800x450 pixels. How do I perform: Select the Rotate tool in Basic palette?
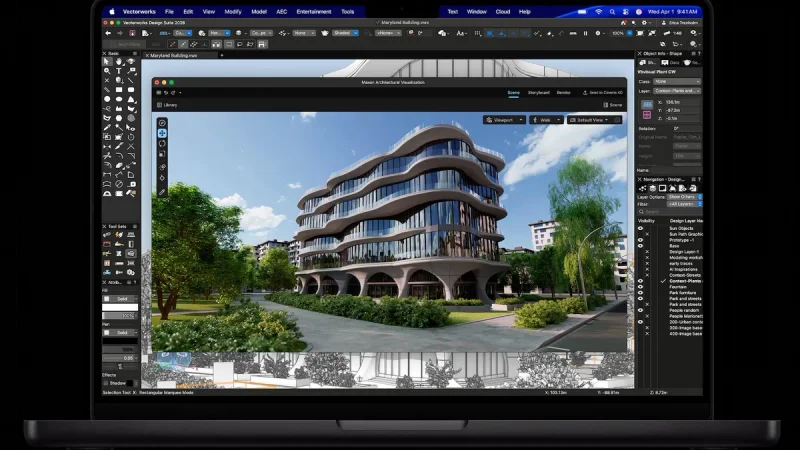131,137
